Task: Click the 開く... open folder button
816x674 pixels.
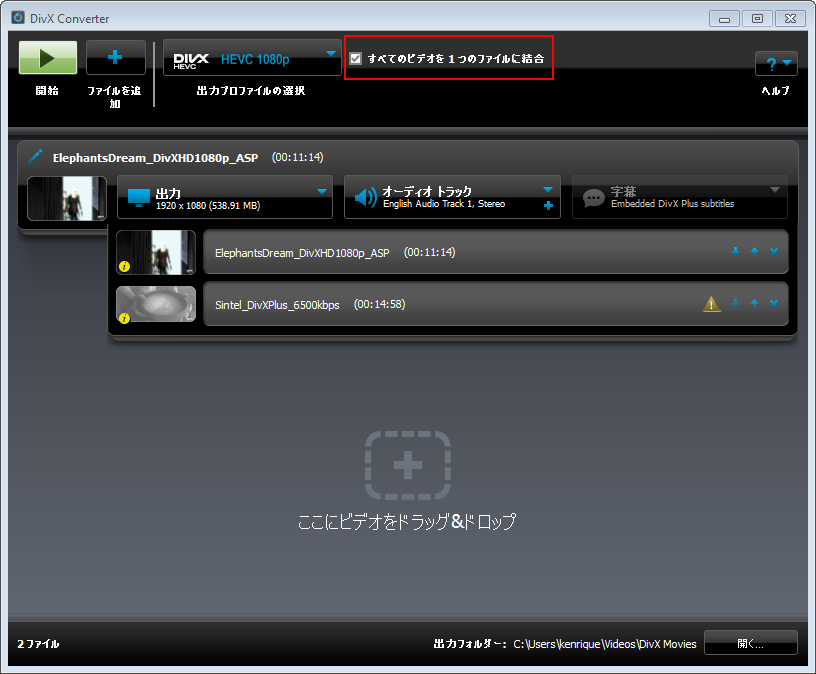Action: [x=750, y=643]
